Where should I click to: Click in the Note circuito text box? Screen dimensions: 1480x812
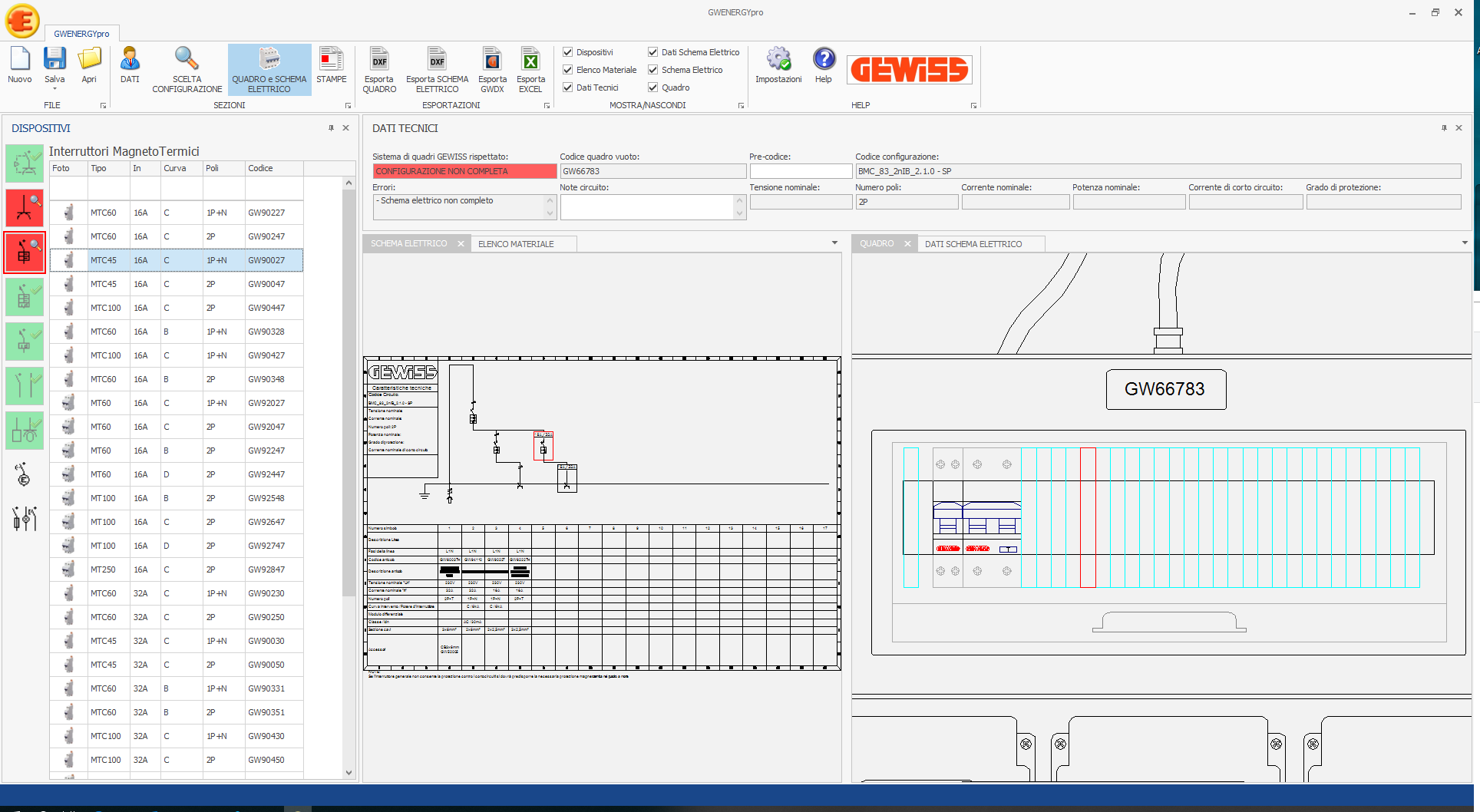[x=648, y=207]
